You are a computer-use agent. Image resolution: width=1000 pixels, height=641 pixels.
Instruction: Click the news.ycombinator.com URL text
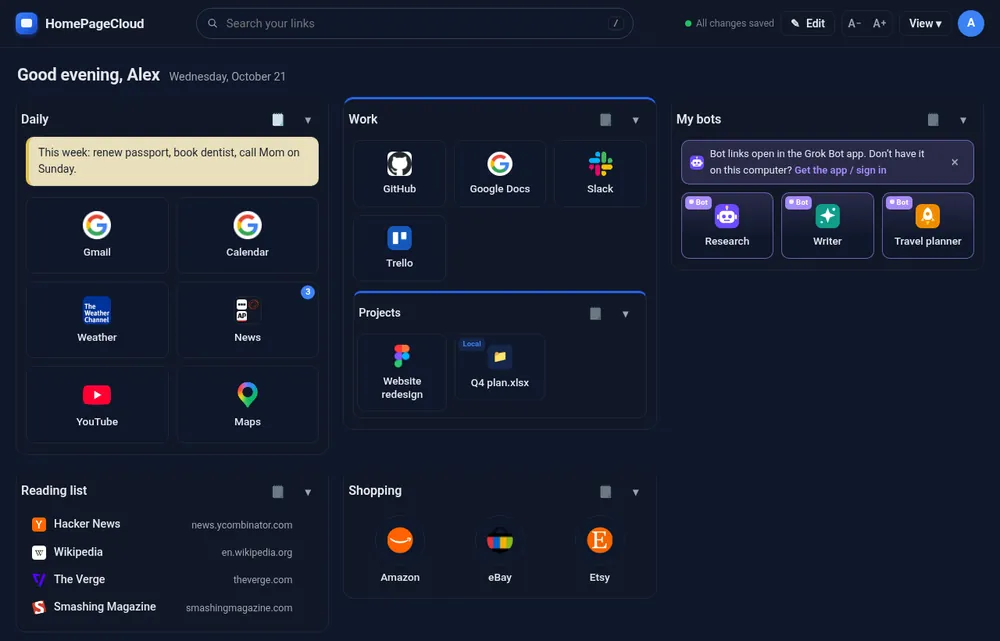[x=242, y=525]
